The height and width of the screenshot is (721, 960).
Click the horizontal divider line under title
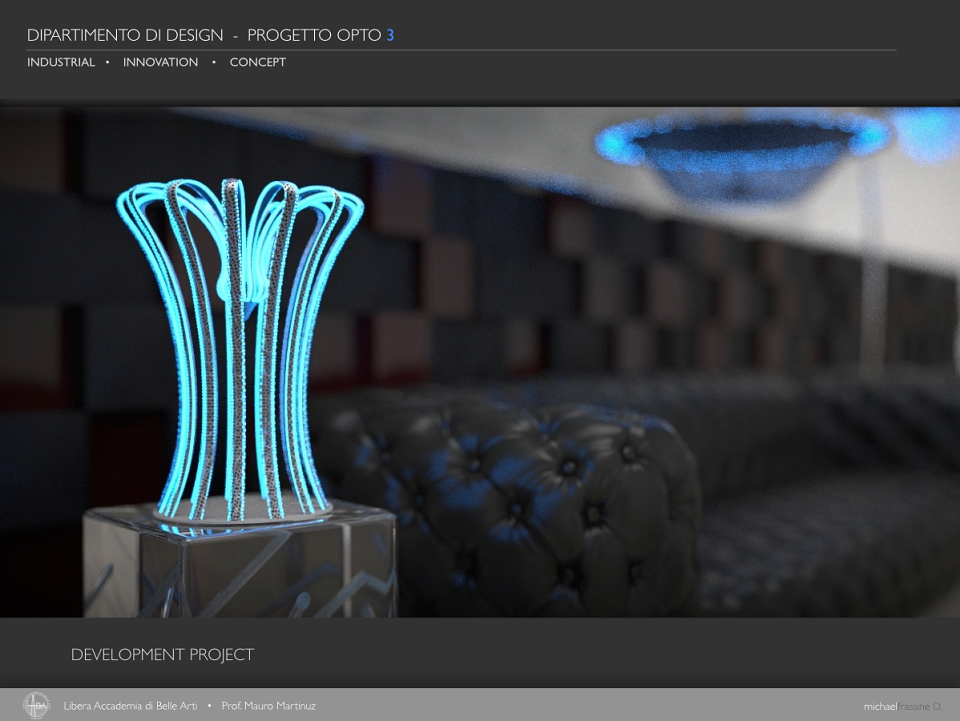coord(462,50)
